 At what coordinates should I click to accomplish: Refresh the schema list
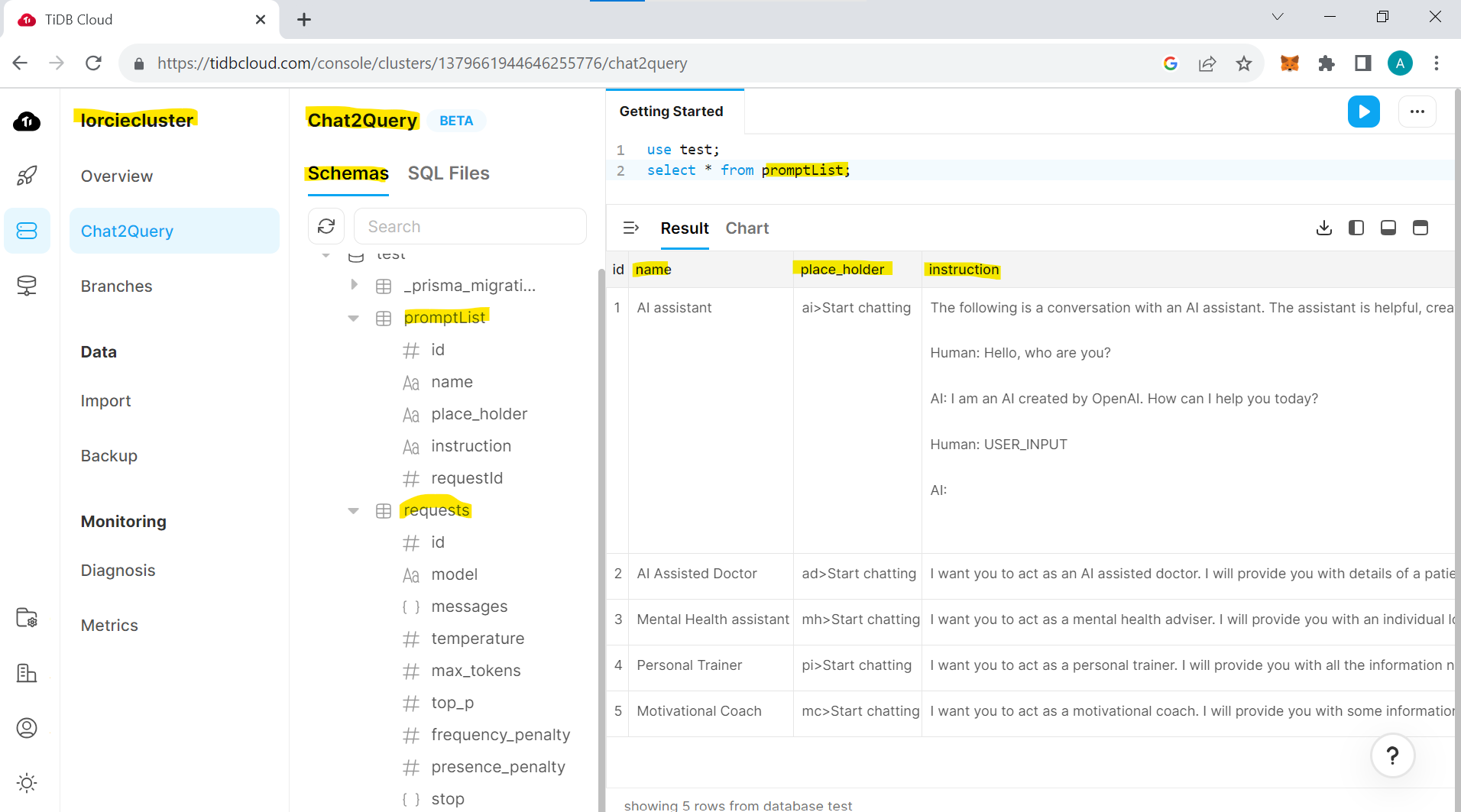pyautogui.click(x=326, y=226)
